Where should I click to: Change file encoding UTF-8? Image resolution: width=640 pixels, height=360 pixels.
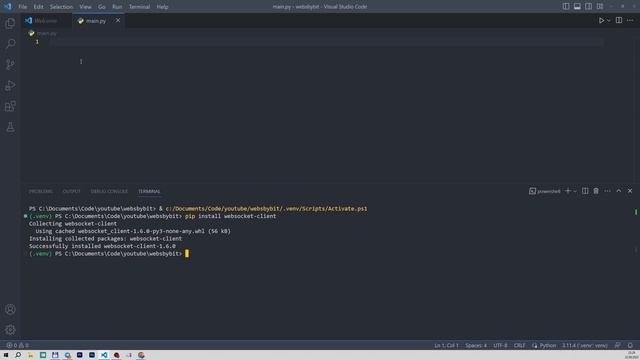coord(500,345)
